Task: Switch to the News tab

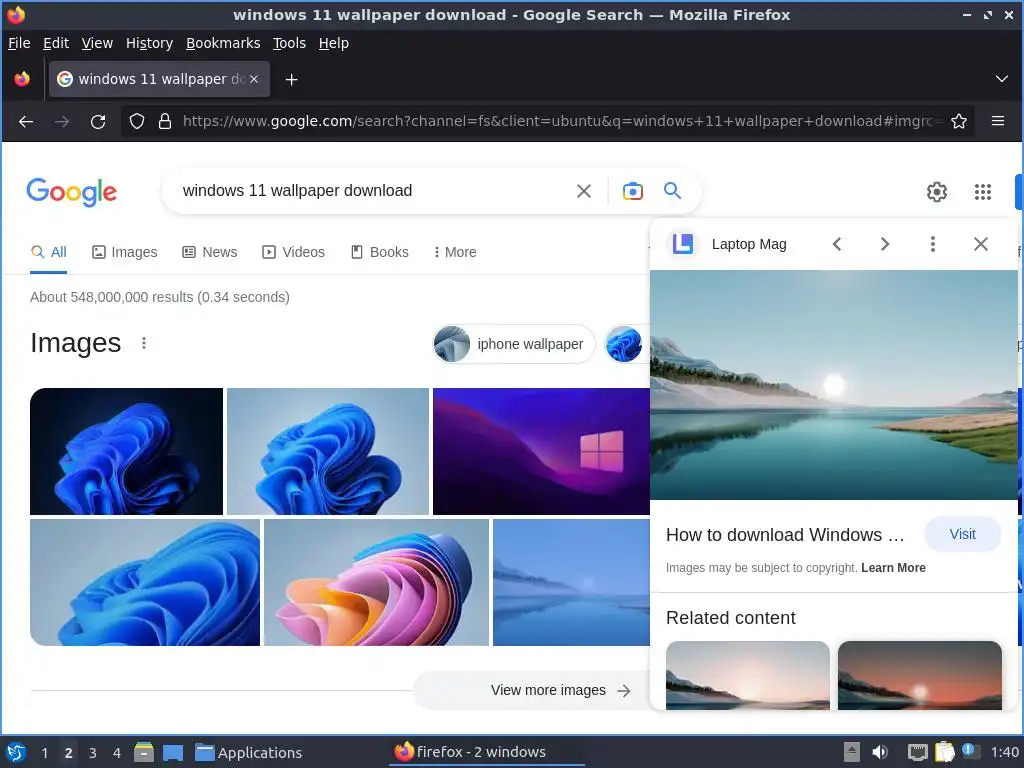Action: [x=210, y=252]
